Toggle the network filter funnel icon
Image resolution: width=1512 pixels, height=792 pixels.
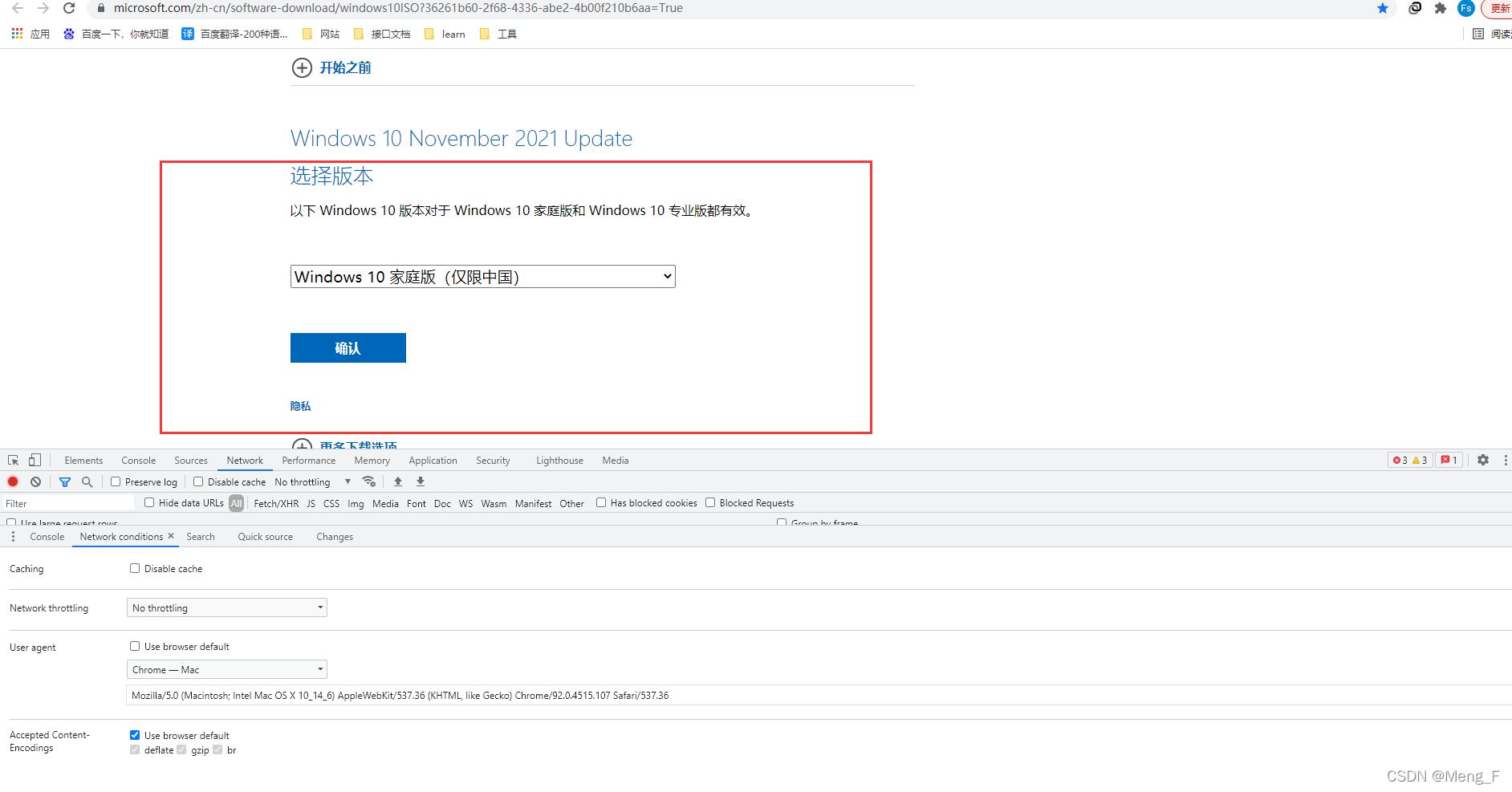(65, 481)
